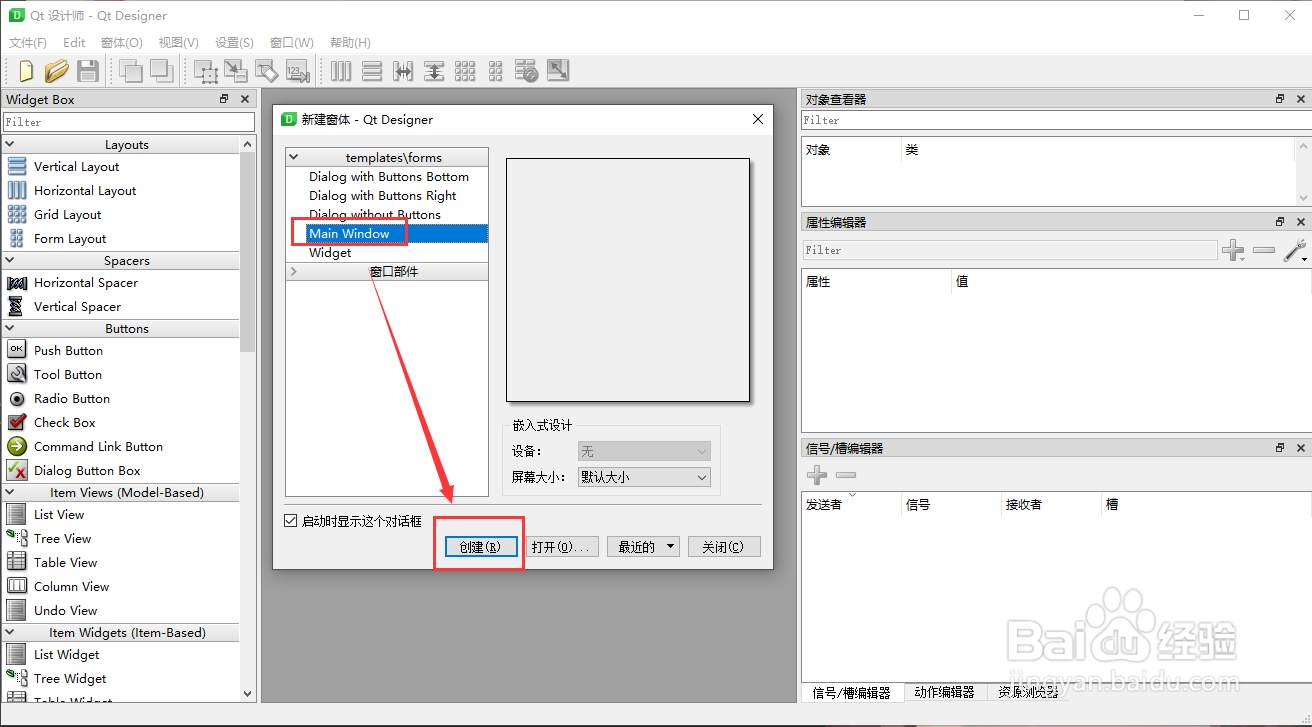1312x727 pixels.
Task: Open the 设备 combo box
Action: 644,451
